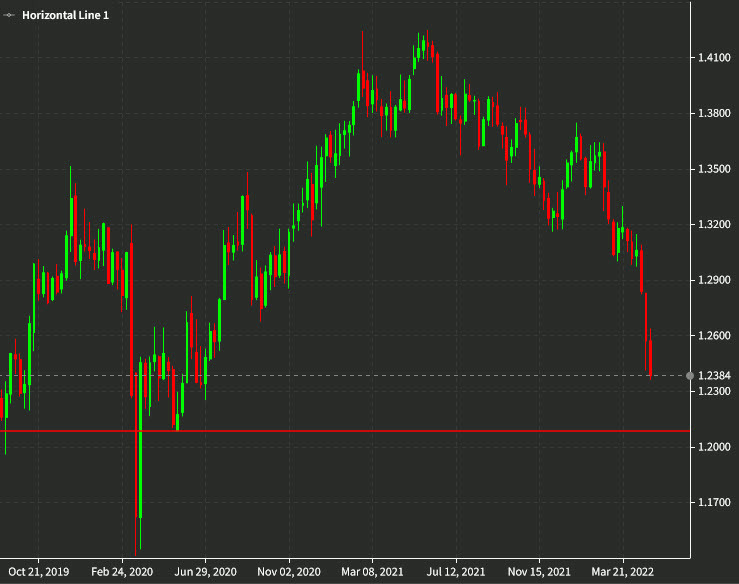Click the 1.2000 price axis label
Screen dimensions: 739x584
click(x=714, y=447)
